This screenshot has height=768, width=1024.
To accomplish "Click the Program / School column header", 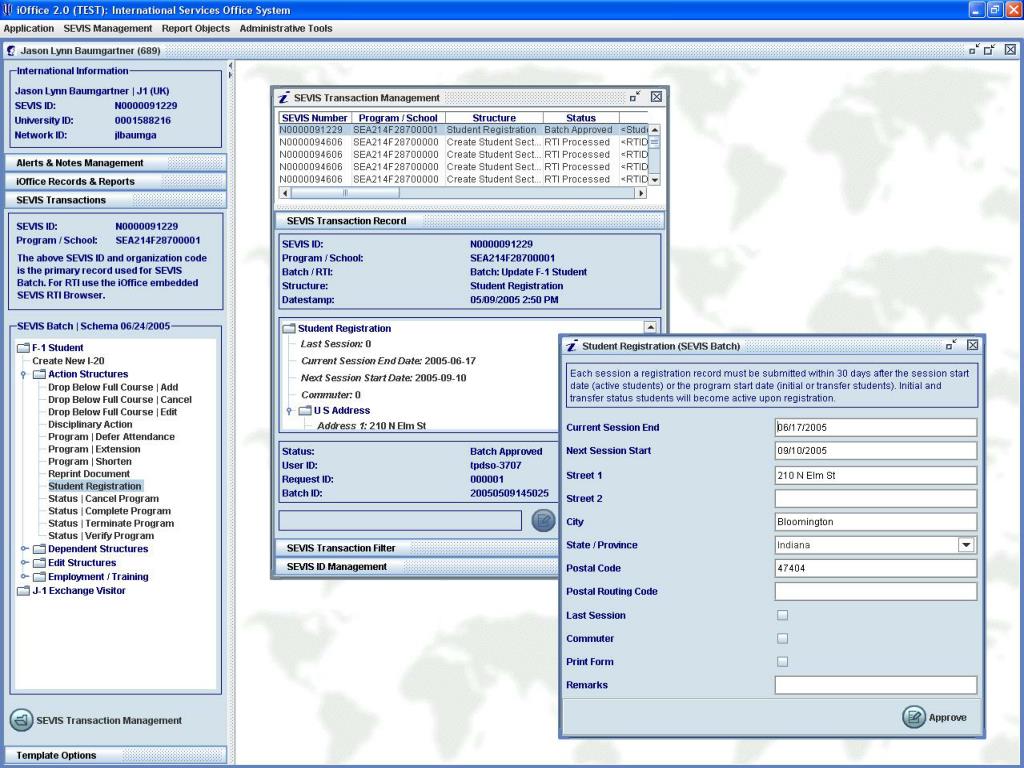I will click(x=398, y=118).
